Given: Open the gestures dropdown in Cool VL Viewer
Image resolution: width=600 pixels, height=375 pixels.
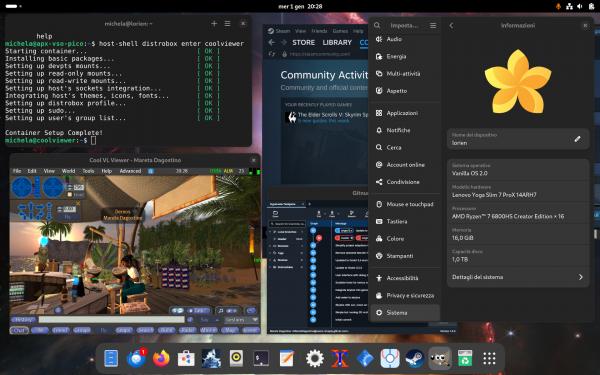Looking at the screenshot, I should tap(241, 320).
